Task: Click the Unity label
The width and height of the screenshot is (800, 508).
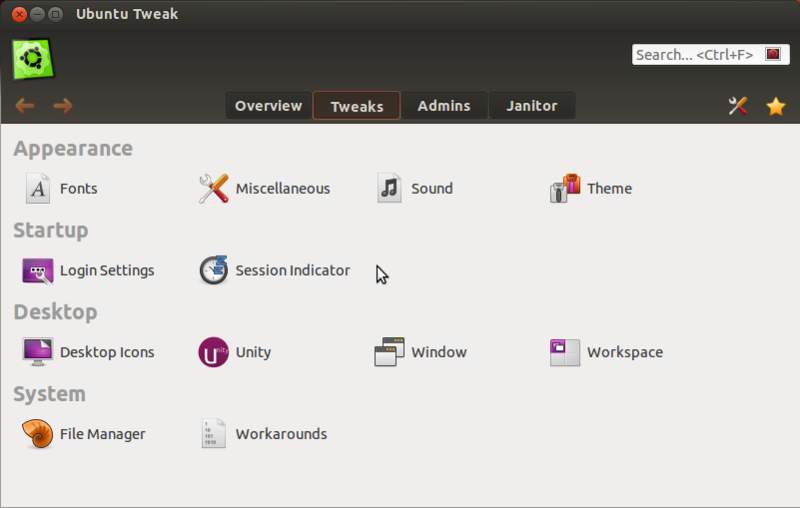Action: tap(254, 352)
